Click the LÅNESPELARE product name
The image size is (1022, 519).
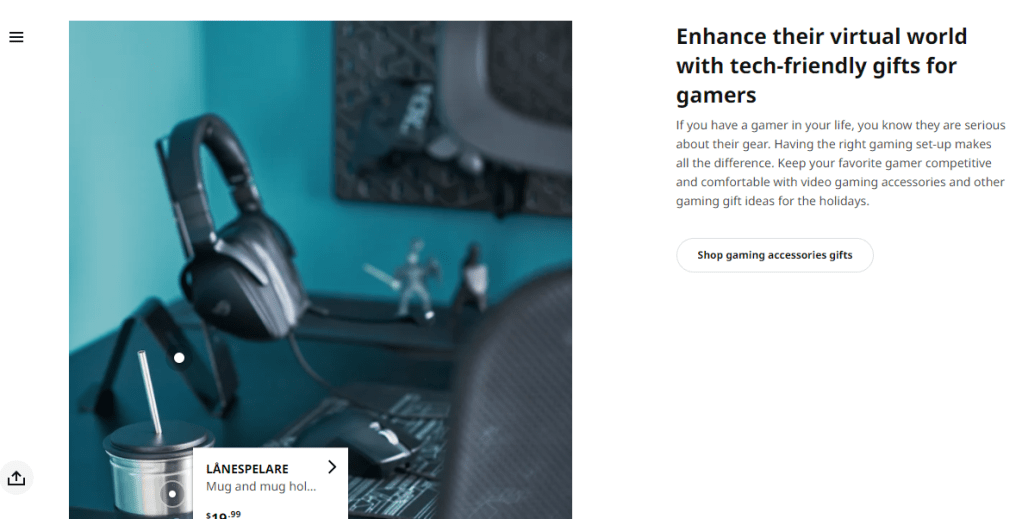coord(247,469)
